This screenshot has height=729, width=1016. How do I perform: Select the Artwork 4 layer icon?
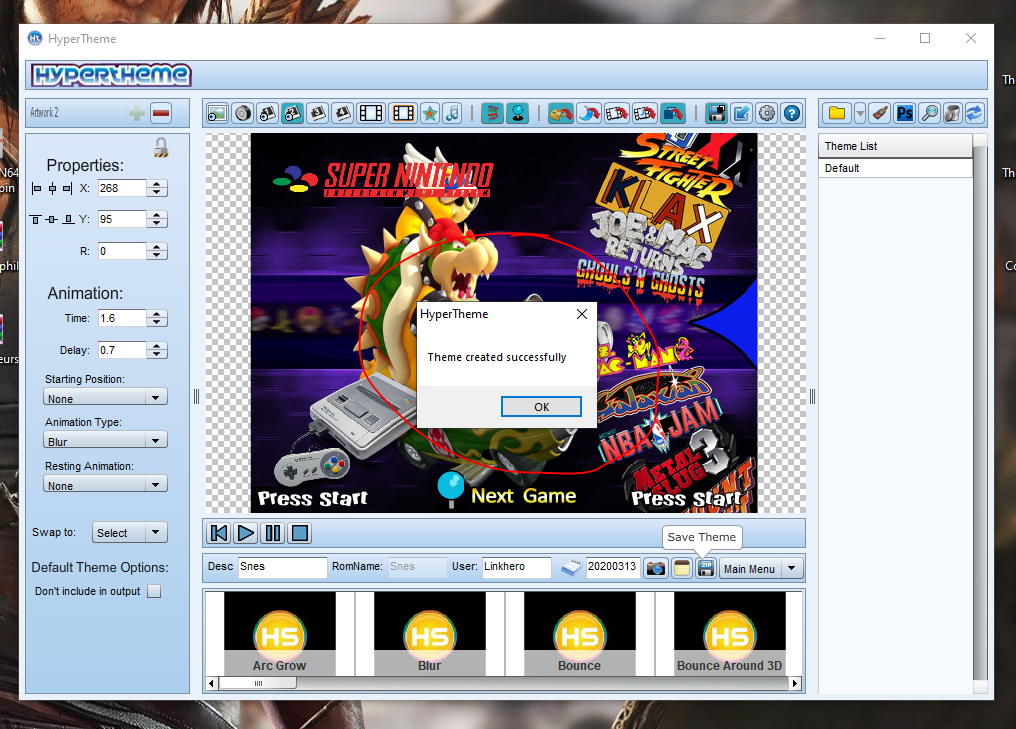pyautogui.click(x=342, y=113)
